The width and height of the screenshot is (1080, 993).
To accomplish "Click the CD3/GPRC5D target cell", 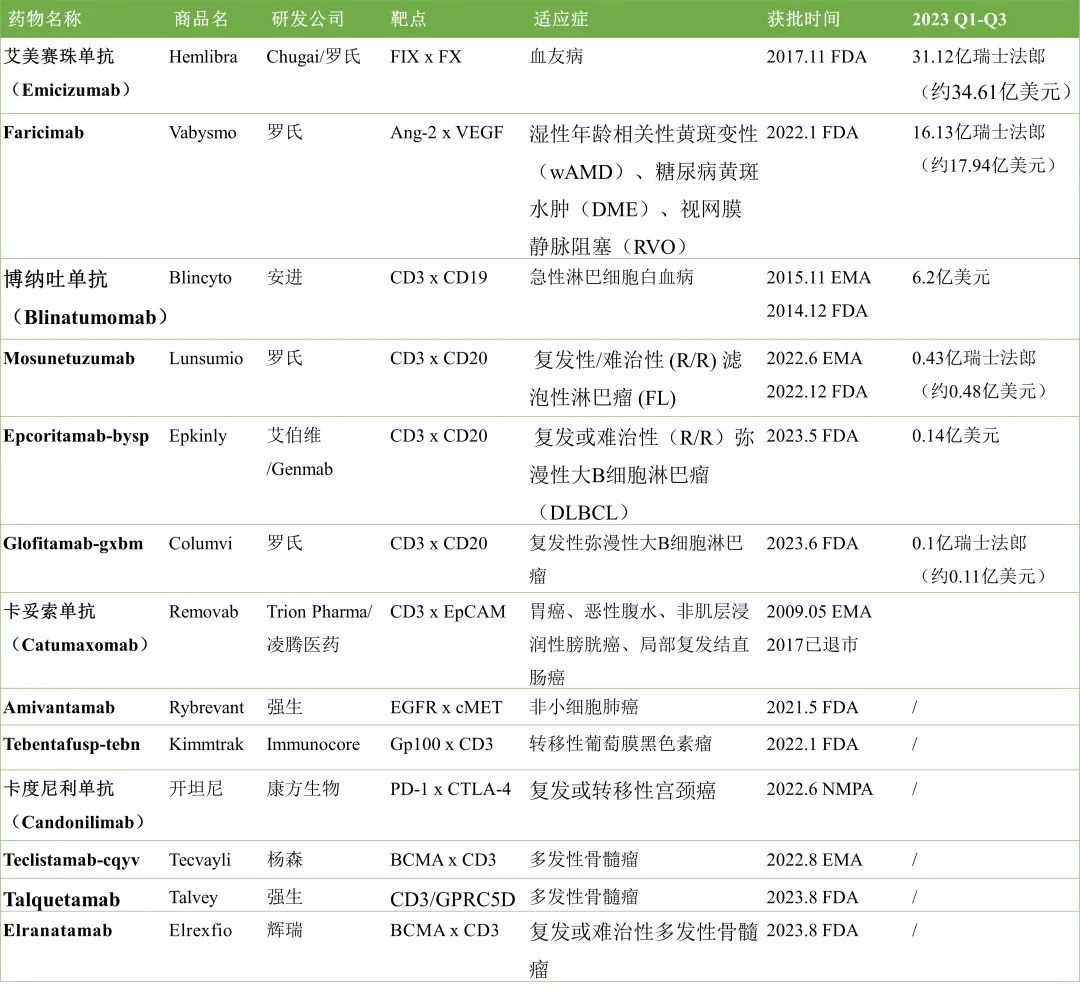I will (x=453, y=899).
